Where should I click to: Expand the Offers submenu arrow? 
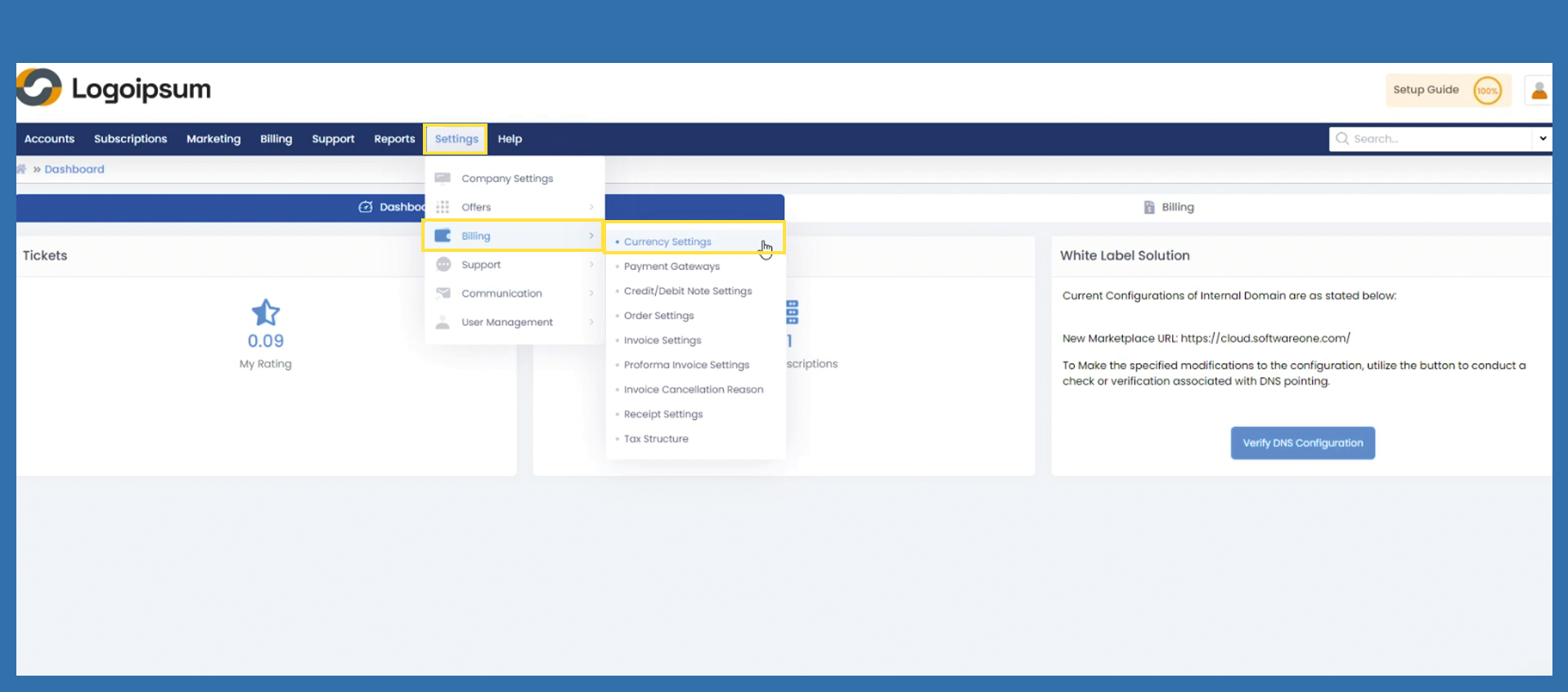point(591,207)
